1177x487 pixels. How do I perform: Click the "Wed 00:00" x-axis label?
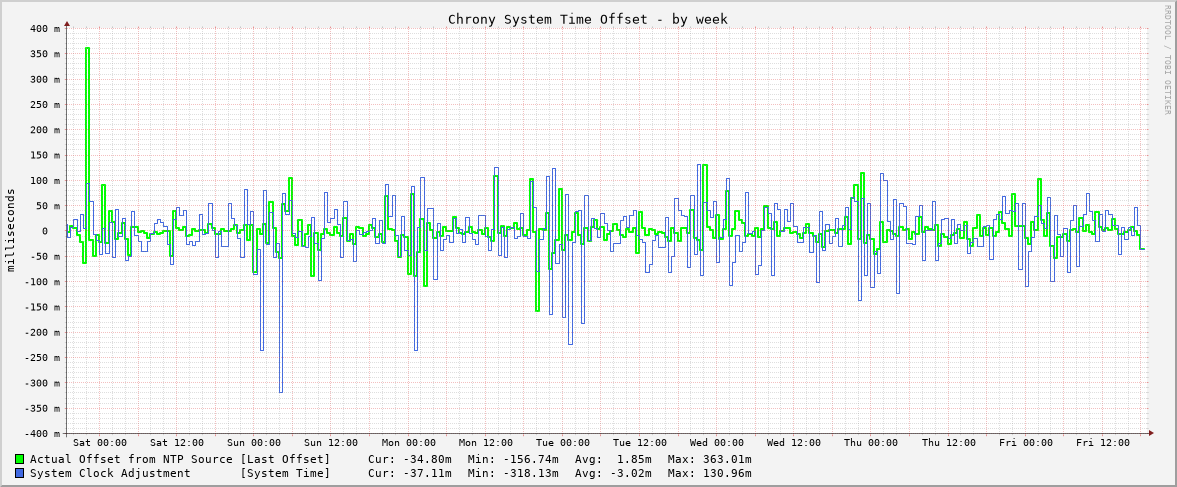tap(717, 443)
